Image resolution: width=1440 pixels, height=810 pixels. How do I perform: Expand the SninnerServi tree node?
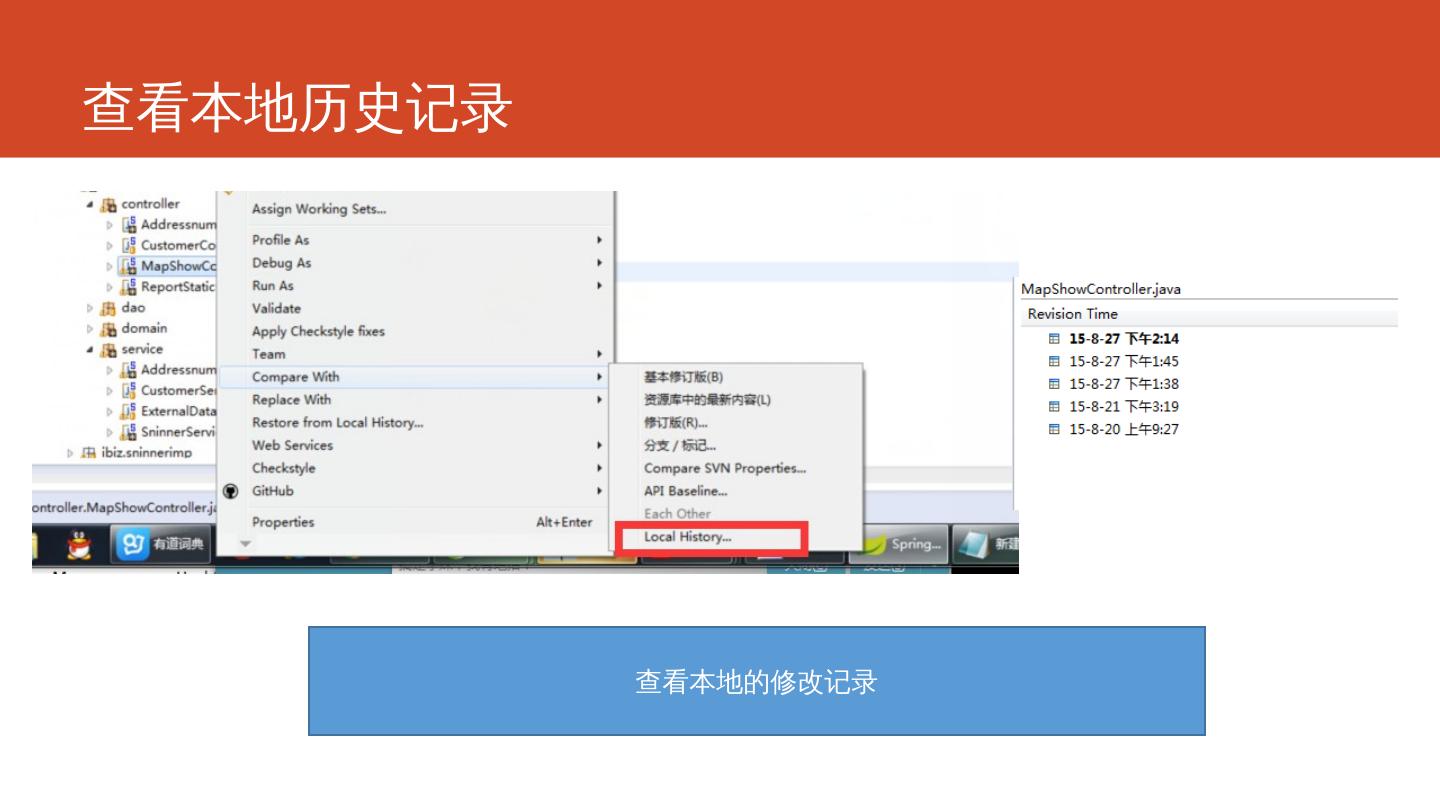(x=111, y=432)
